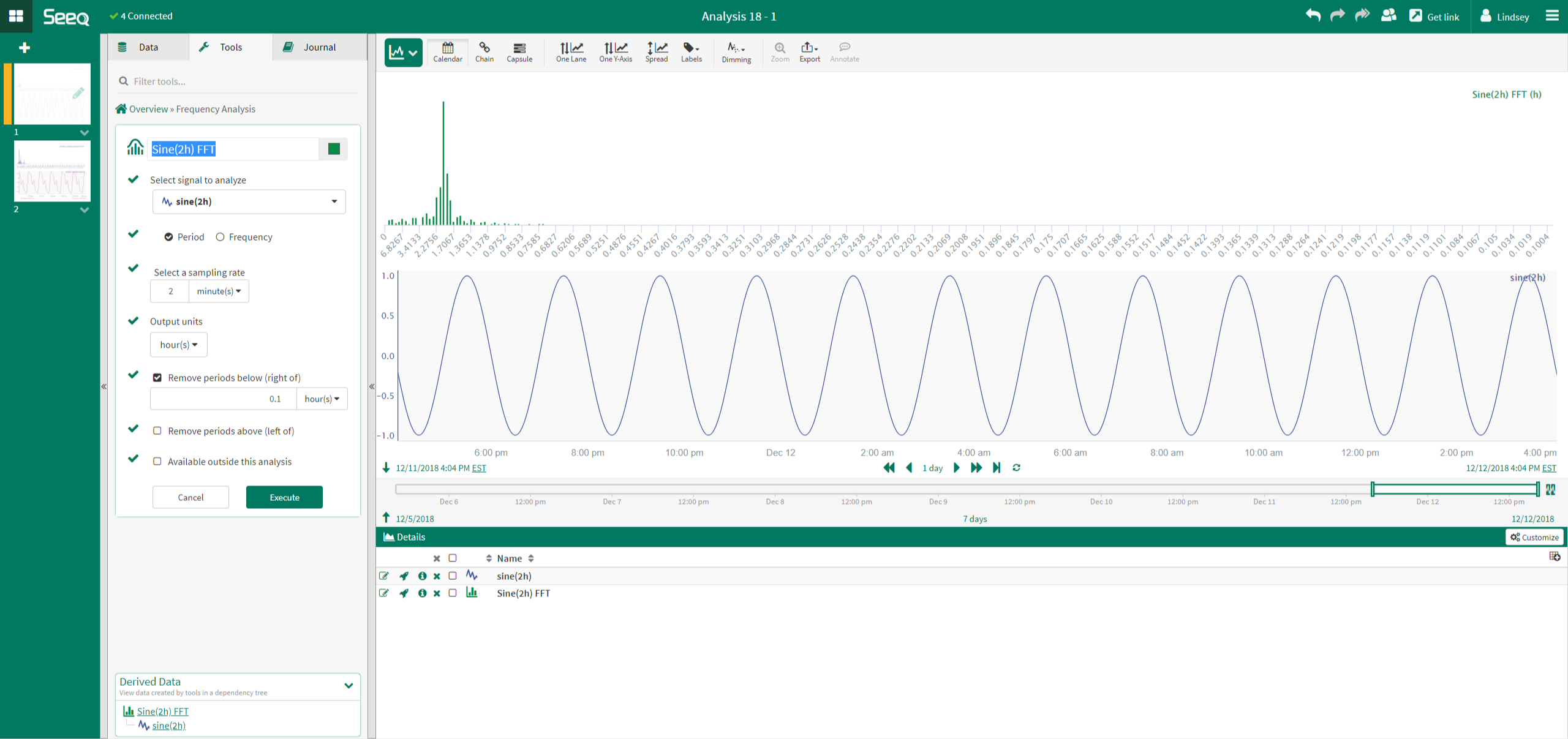This screenshot has width=1568, height=739.
Task: Open the Export tool
Action: 809,52
